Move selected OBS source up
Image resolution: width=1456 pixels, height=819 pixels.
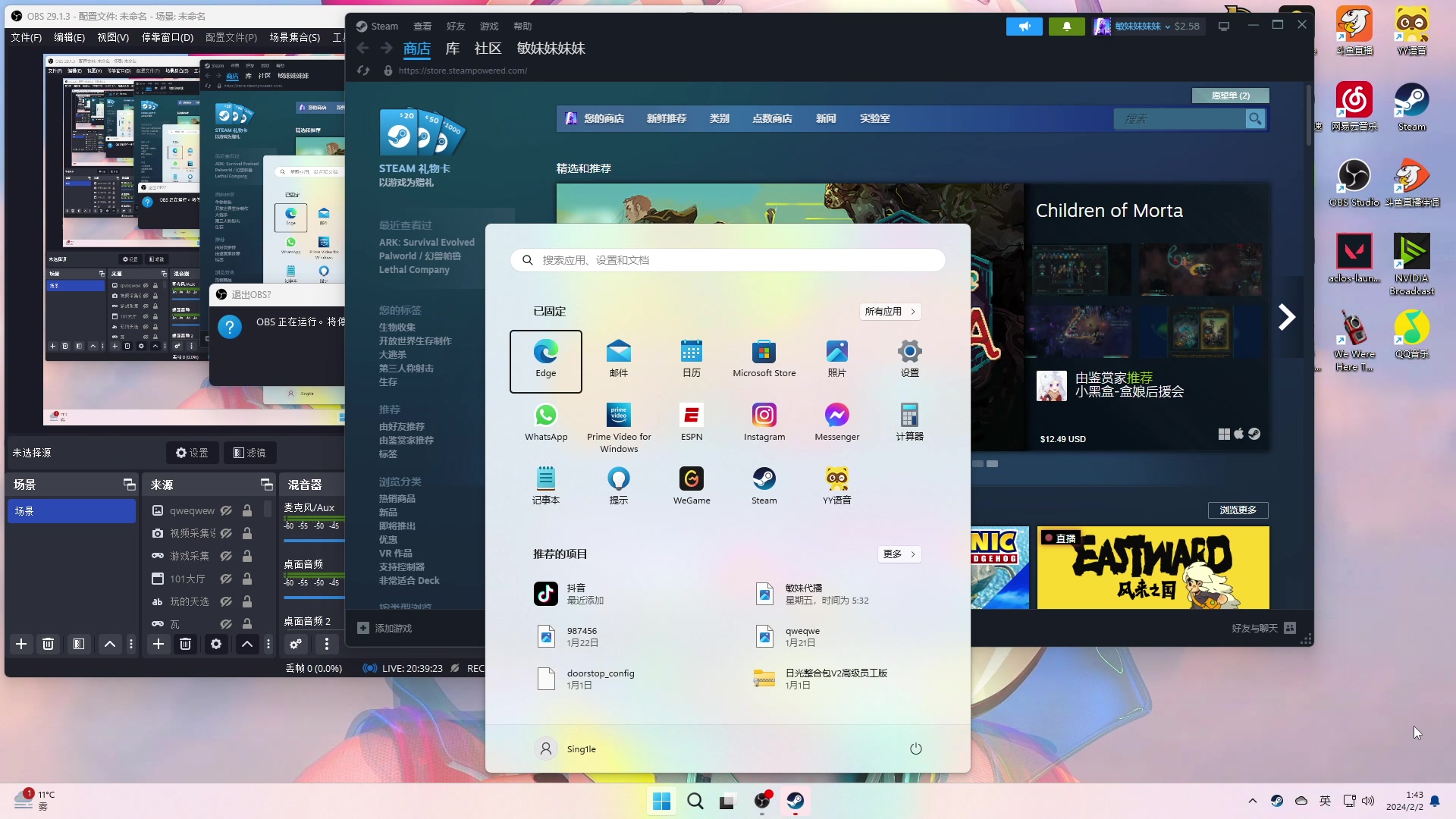tap(247, 644)
